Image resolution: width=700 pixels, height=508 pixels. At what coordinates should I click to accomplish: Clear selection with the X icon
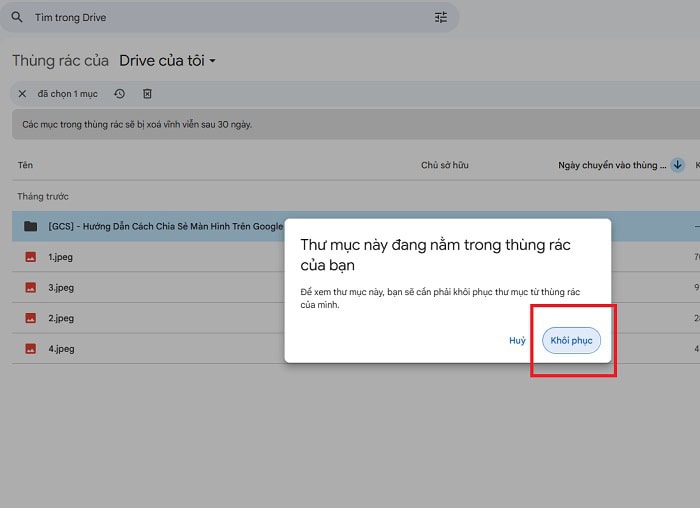point(22,94)
